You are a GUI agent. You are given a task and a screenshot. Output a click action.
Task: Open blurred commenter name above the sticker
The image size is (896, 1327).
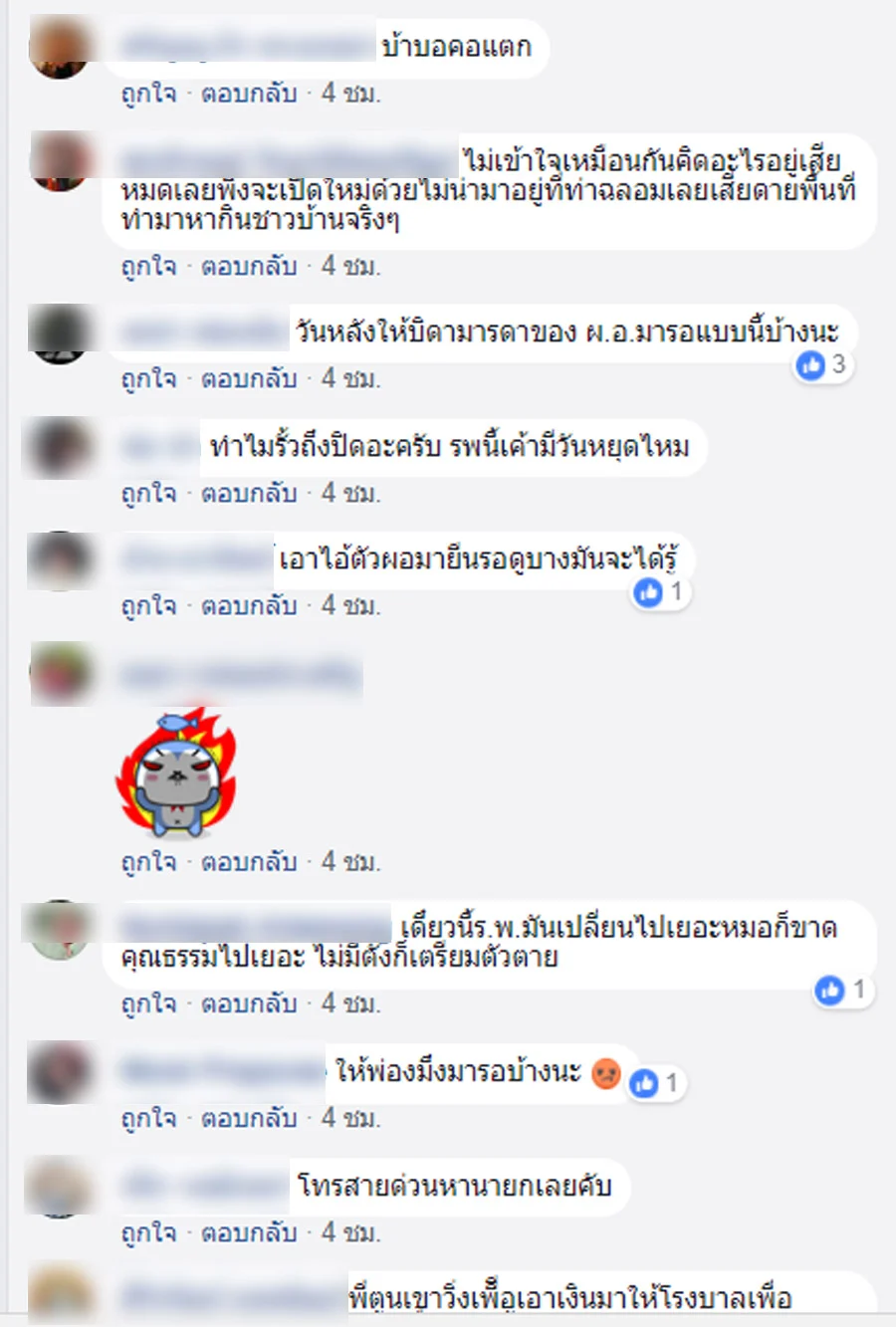coord(240,675)
